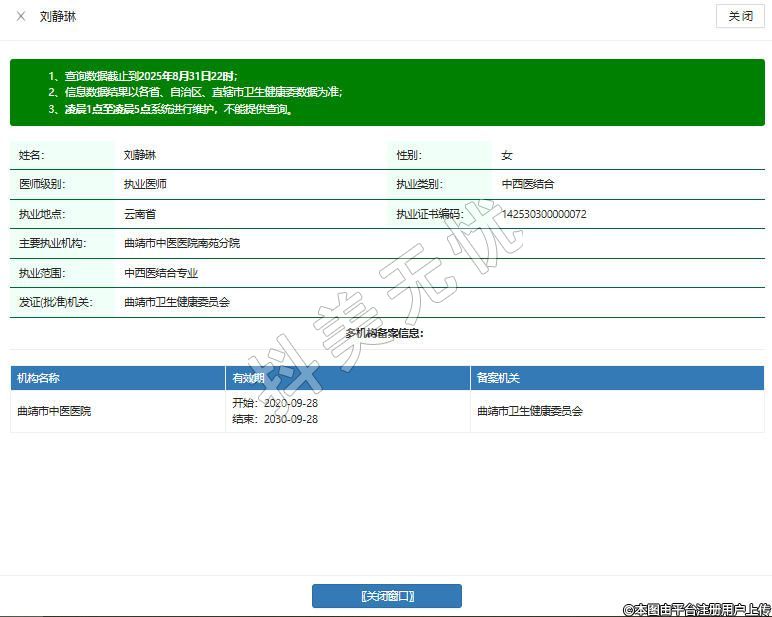Screen dimensions: 772x617
Task: Select the 有效期 column header
Action: (249, 378)
